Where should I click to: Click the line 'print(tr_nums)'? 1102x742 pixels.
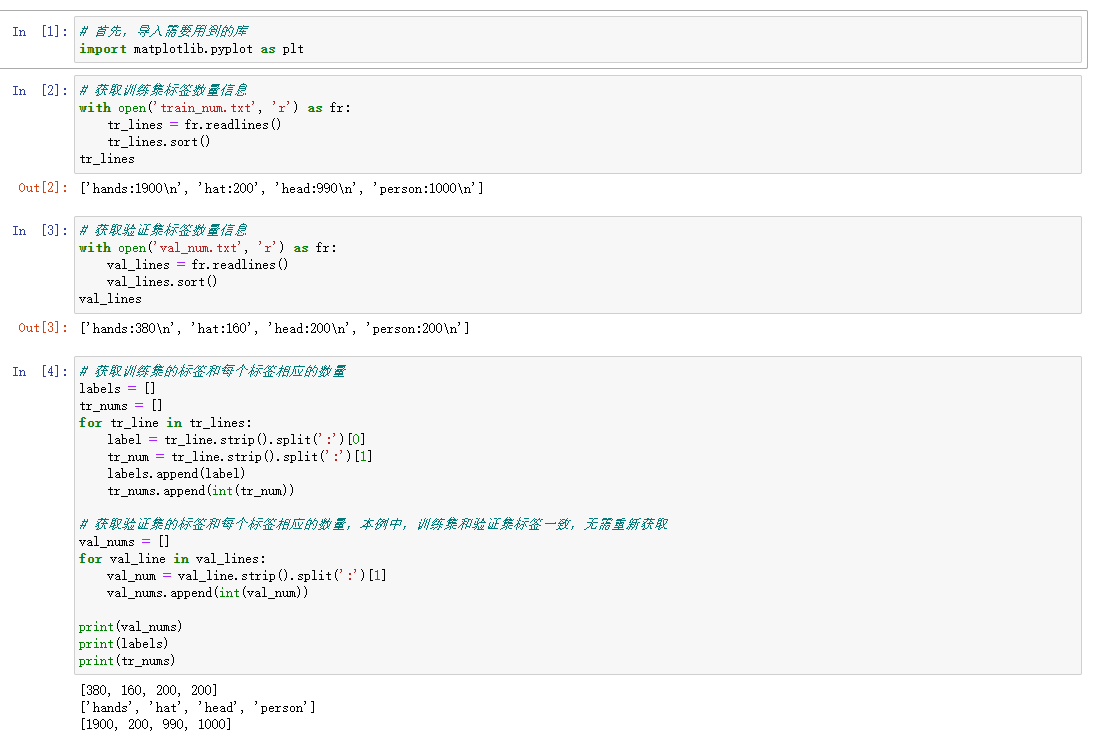point(127,660)
